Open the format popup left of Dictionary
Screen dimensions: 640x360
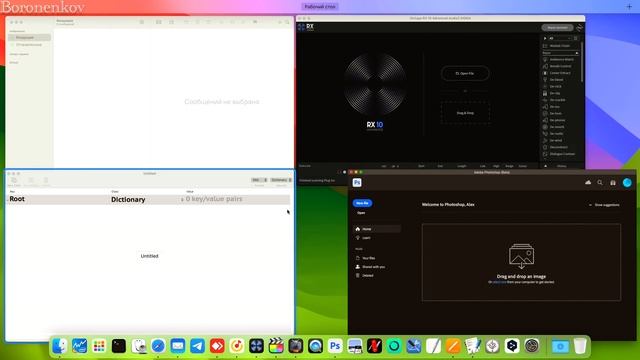(x=259, y=180)
